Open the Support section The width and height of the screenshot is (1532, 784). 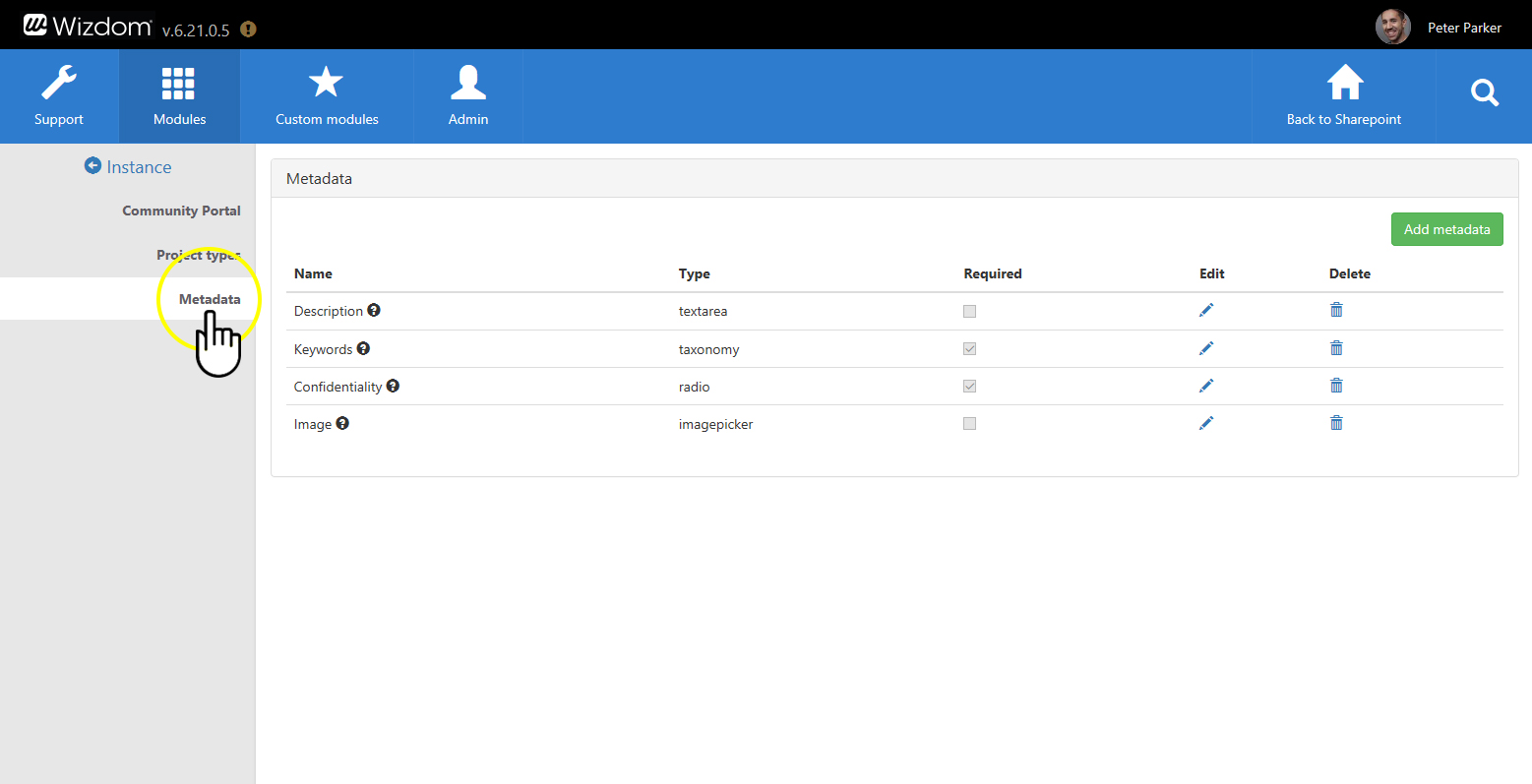pos(59,96)
